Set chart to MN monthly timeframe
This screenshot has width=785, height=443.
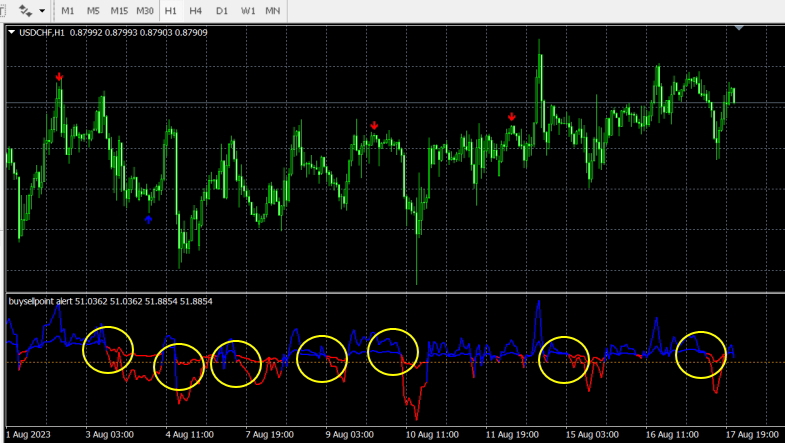[273, 11]
